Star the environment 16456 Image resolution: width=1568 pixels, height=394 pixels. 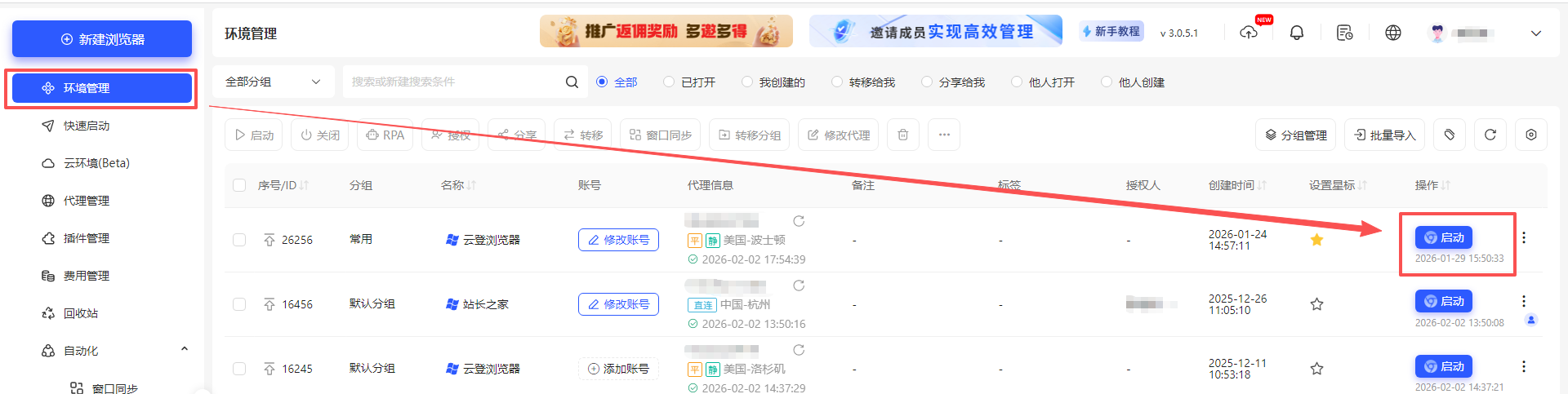[1316, 304]
